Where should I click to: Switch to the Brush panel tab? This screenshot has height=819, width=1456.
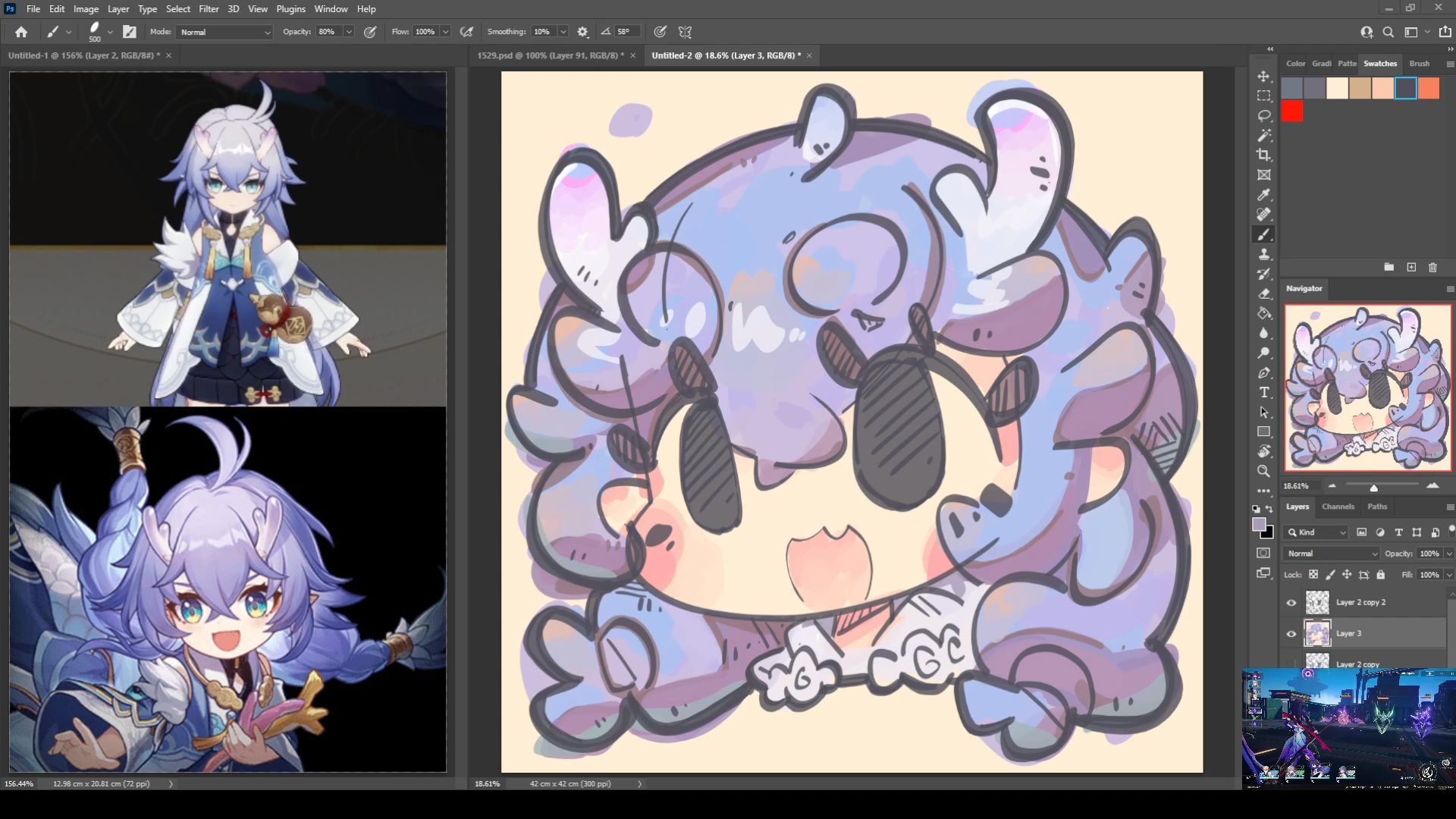point(1420,64)
